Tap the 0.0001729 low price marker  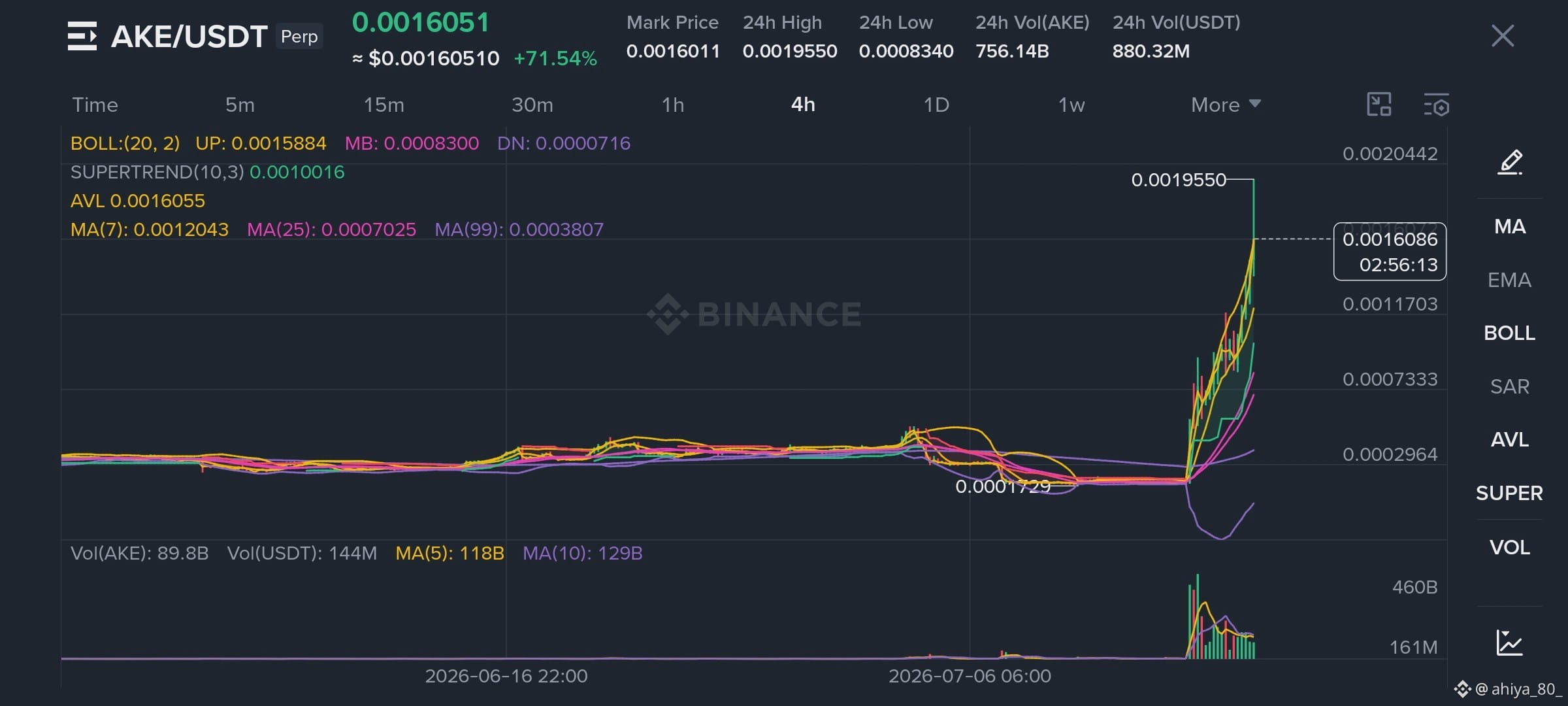point(1003,486)
